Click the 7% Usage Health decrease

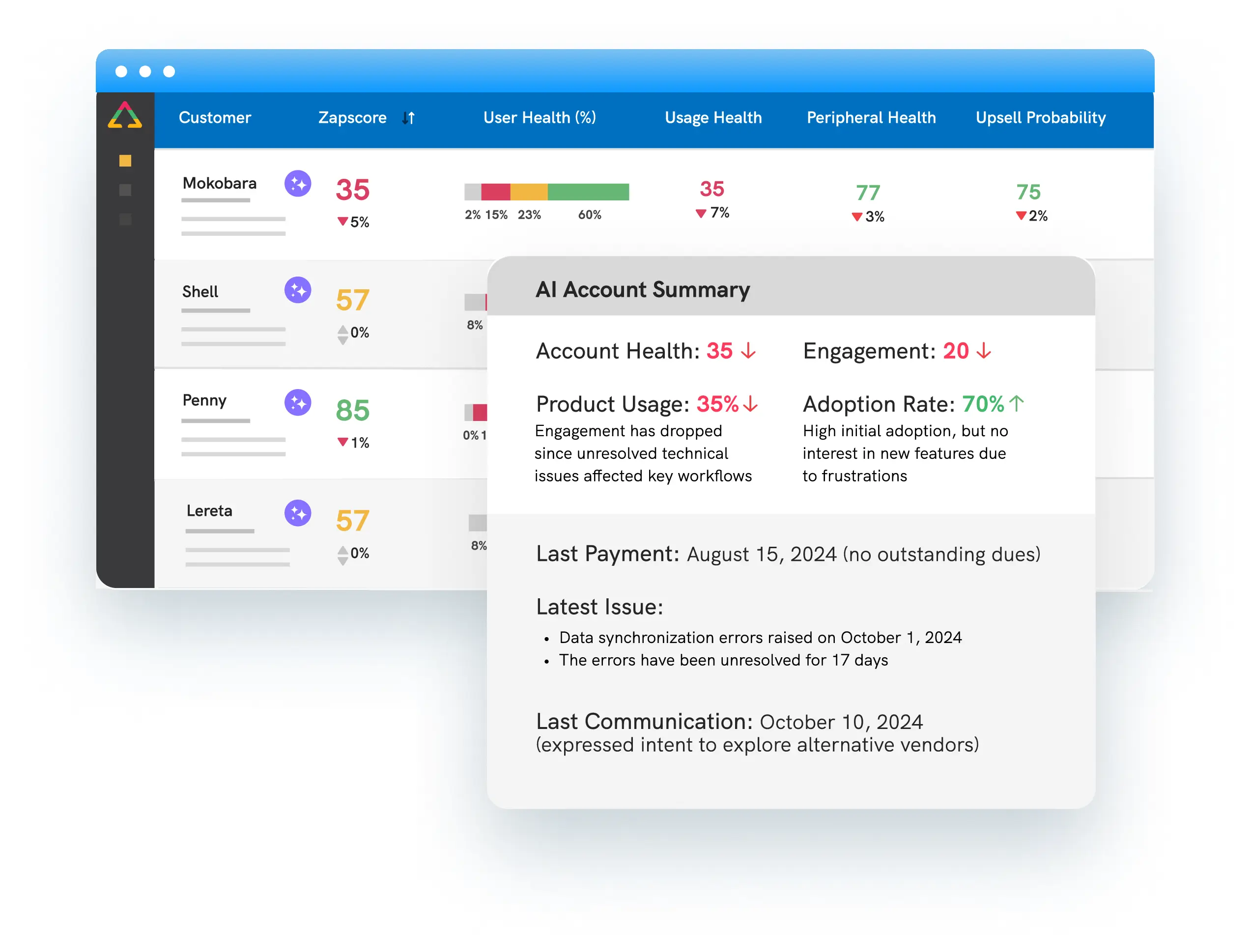point(712,213)
